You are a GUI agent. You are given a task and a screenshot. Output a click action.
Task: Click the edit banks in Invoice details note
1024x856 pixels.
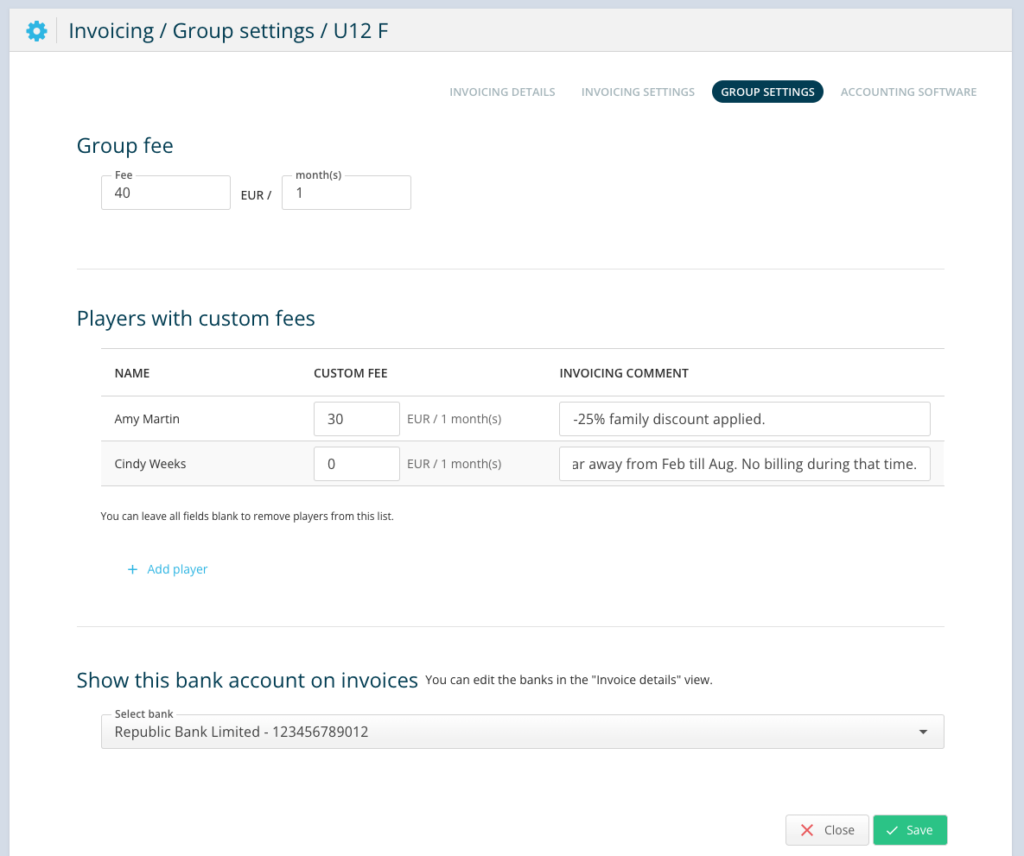[569, 680]
